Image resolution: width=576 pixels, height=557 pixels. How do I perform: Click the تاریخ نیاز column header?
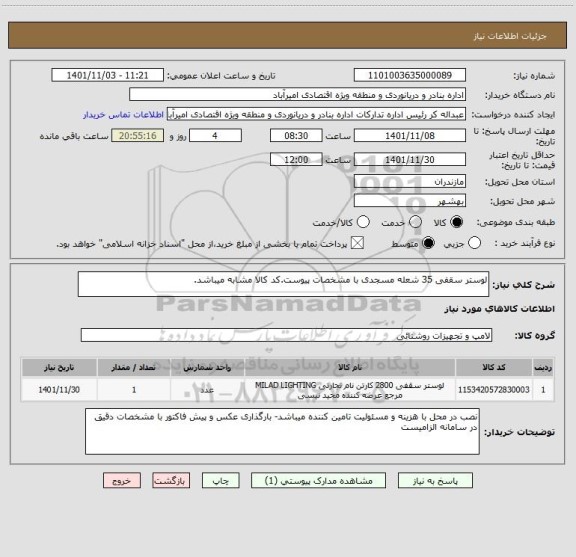(59, 367)
